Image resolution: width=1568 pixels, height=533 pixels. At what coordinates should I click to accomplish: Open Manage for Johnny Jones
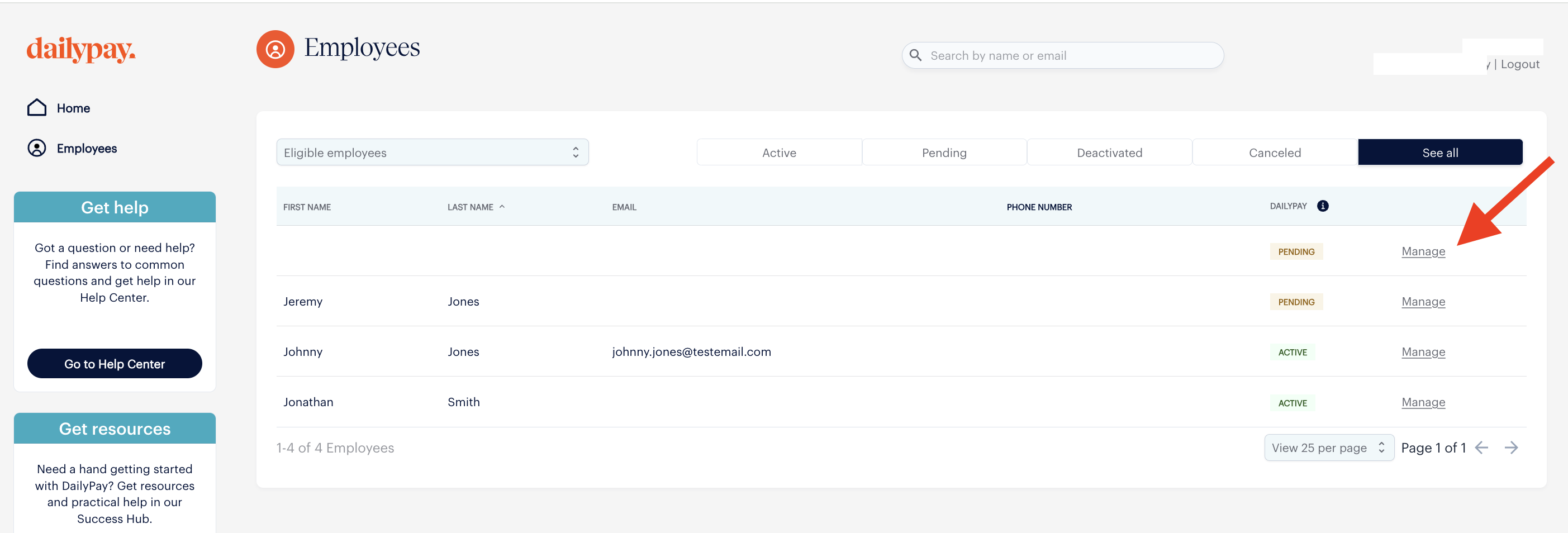[x=1423, y=351]
